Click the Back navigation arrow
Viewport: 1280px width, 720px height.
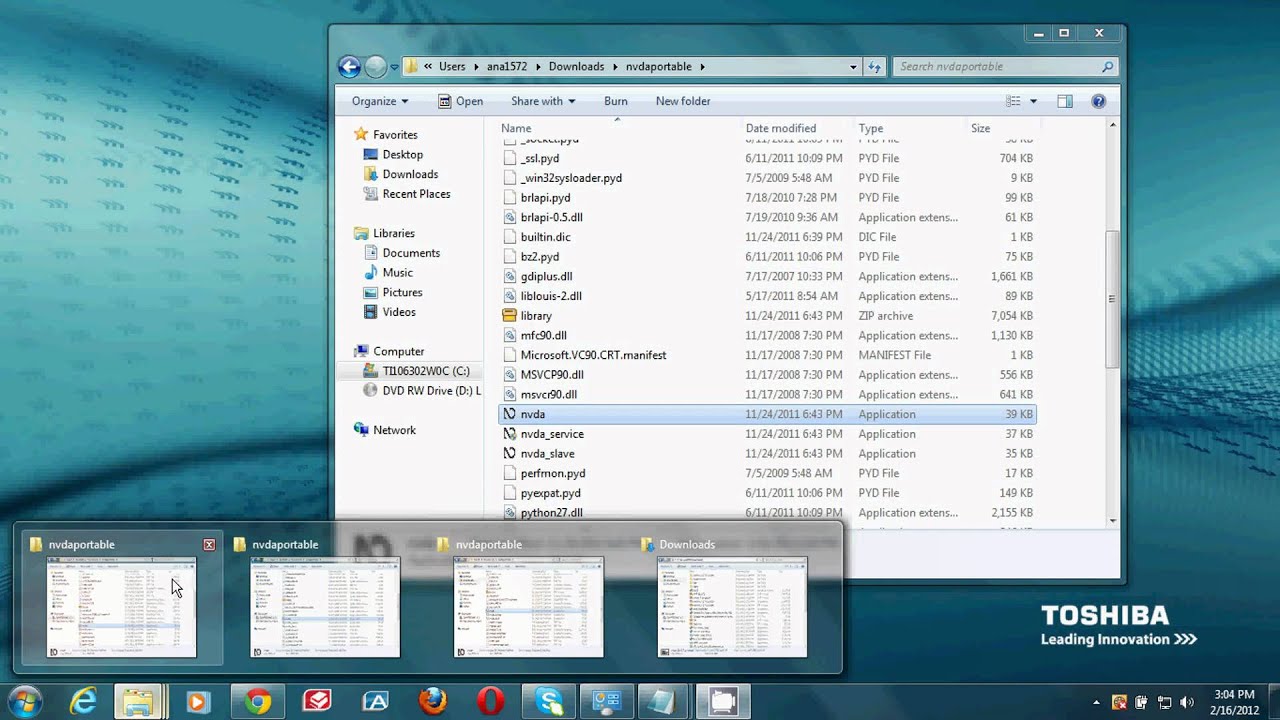(x=349, y=67)
